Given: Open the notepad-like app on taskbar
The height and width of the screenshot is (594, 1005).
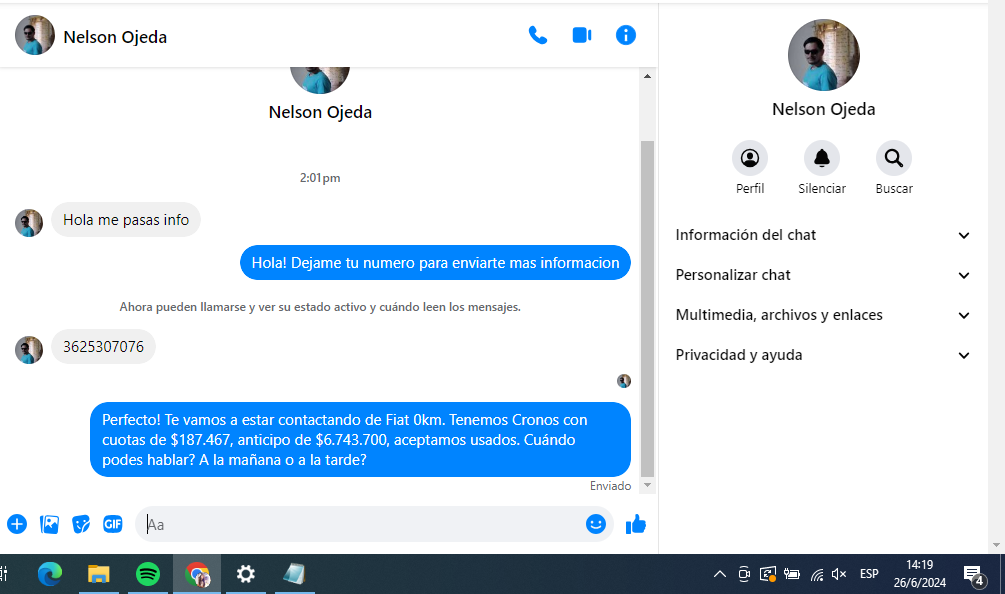Looking at the screenshot, I should (295, 574).
